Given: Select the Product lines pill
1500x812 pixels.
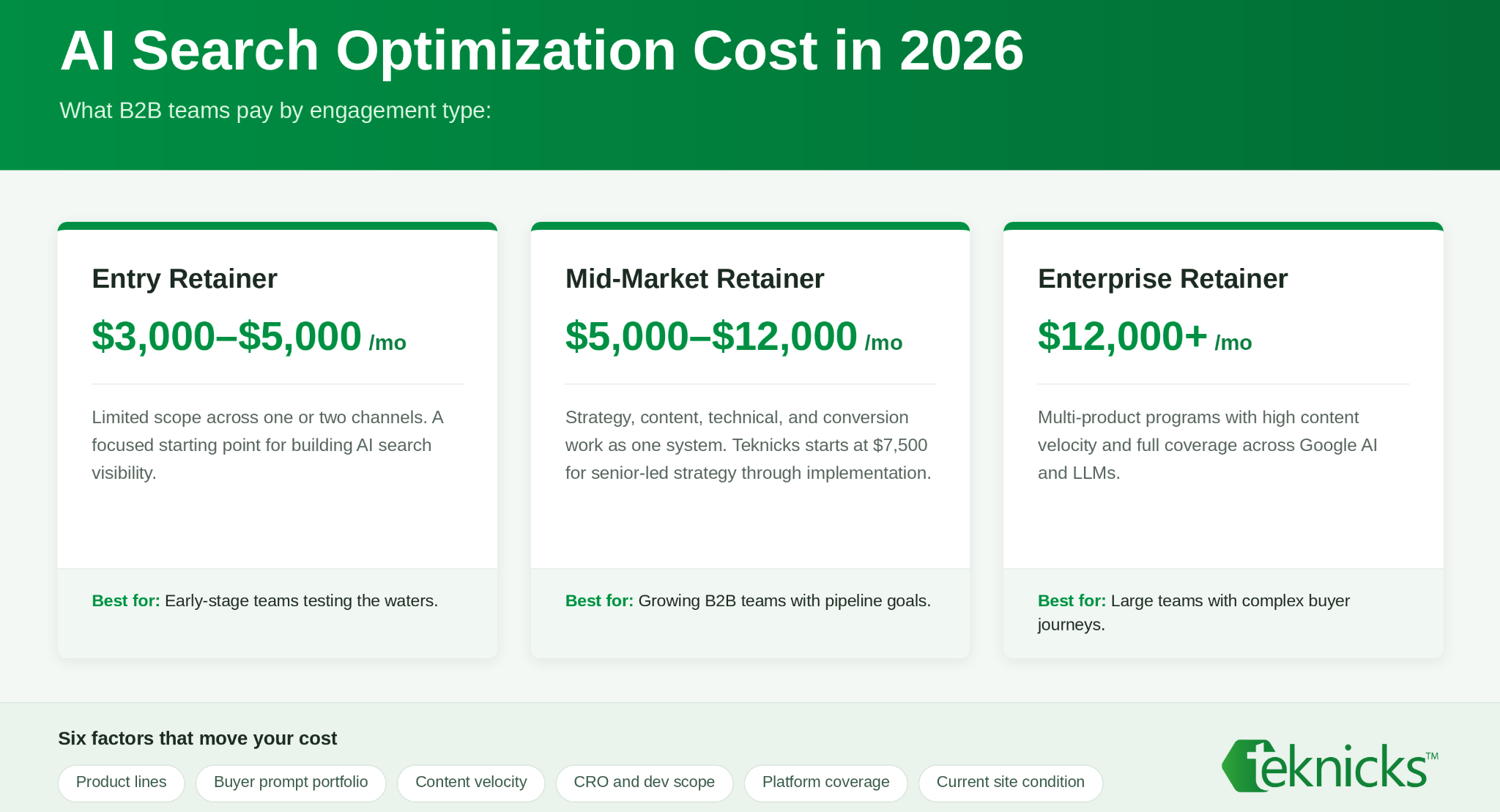Looking at the screenshot, I should (122, 783).
